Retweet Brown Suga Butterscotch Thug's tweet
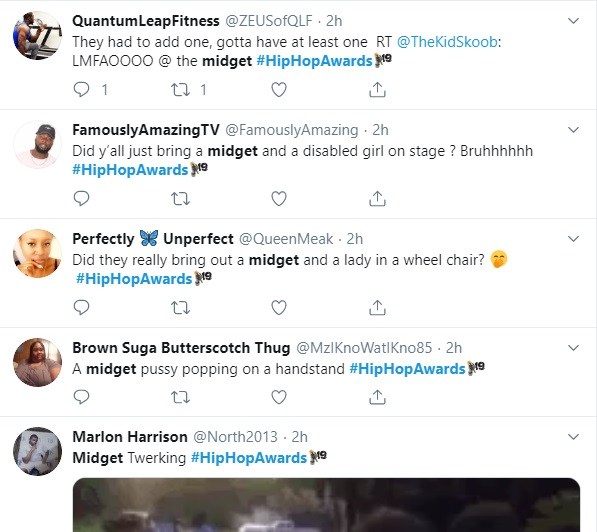 (180, 397)
